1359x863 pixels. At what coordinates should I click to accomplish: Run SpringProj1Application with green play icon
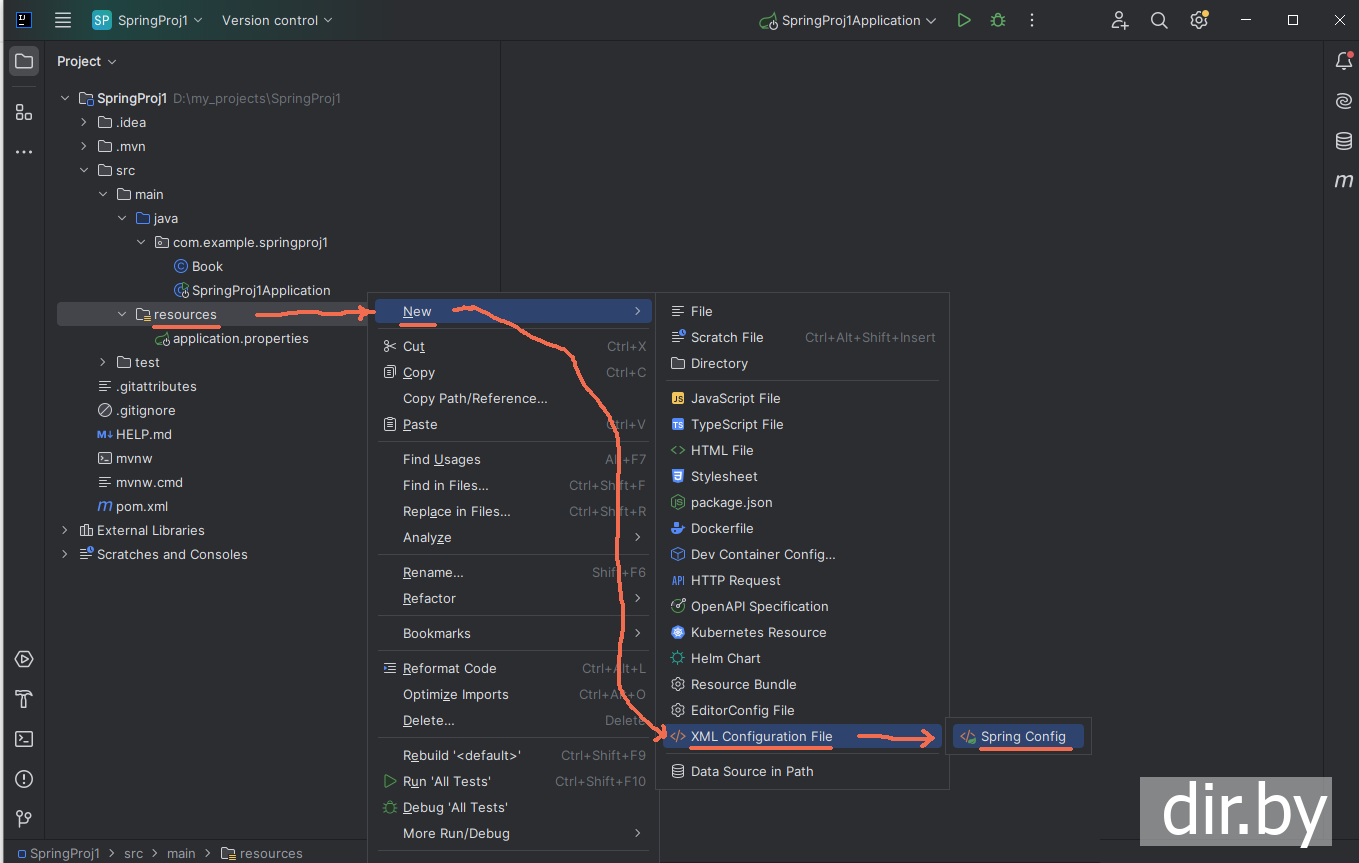click(964, 20)
